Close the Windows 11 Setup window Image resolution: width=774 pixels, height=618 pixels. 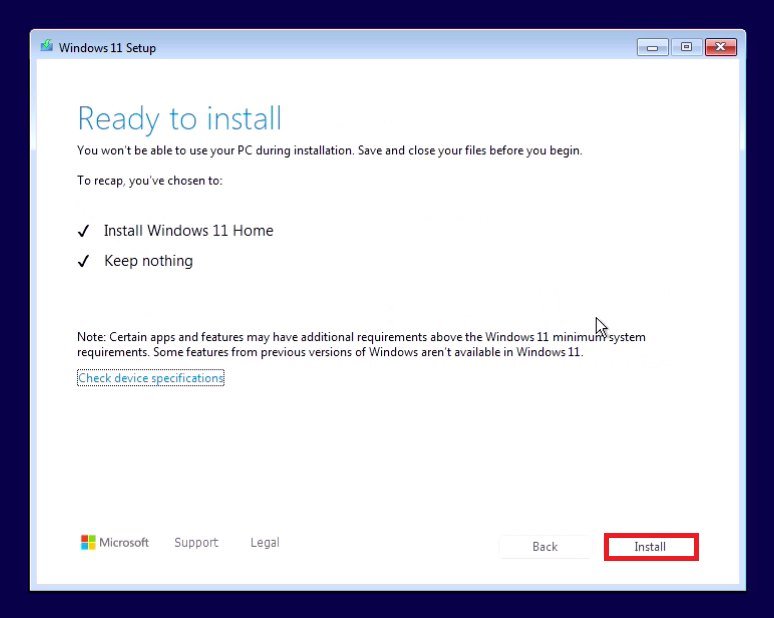(721, 47)
